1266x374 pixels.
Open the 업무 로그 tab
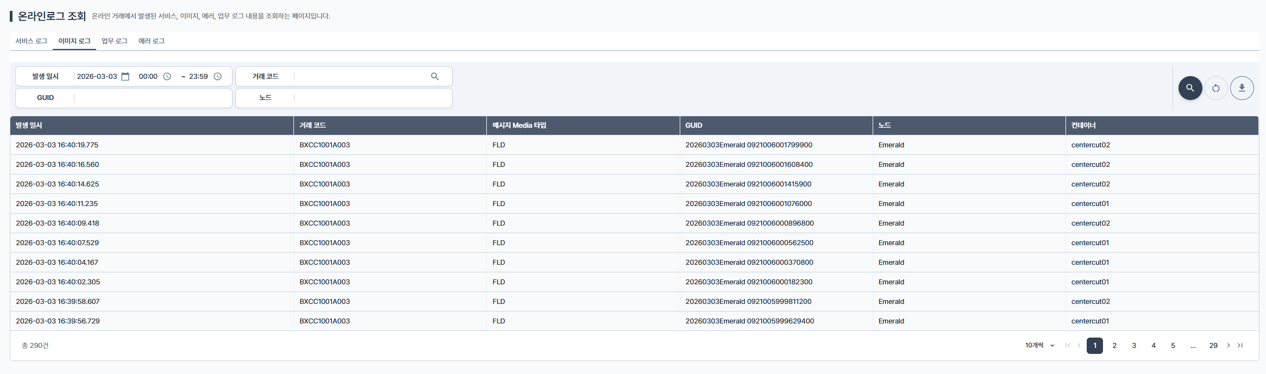[x=114, y=41]
